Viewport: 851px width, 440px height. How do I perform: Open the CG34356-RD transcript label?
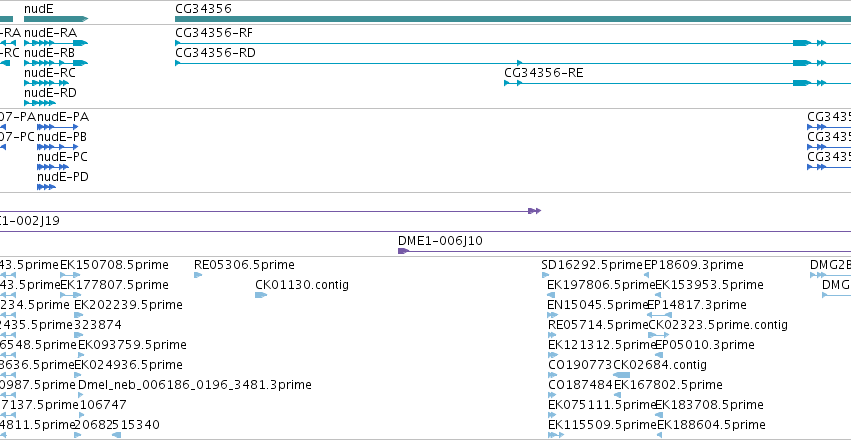coord(215,53)
